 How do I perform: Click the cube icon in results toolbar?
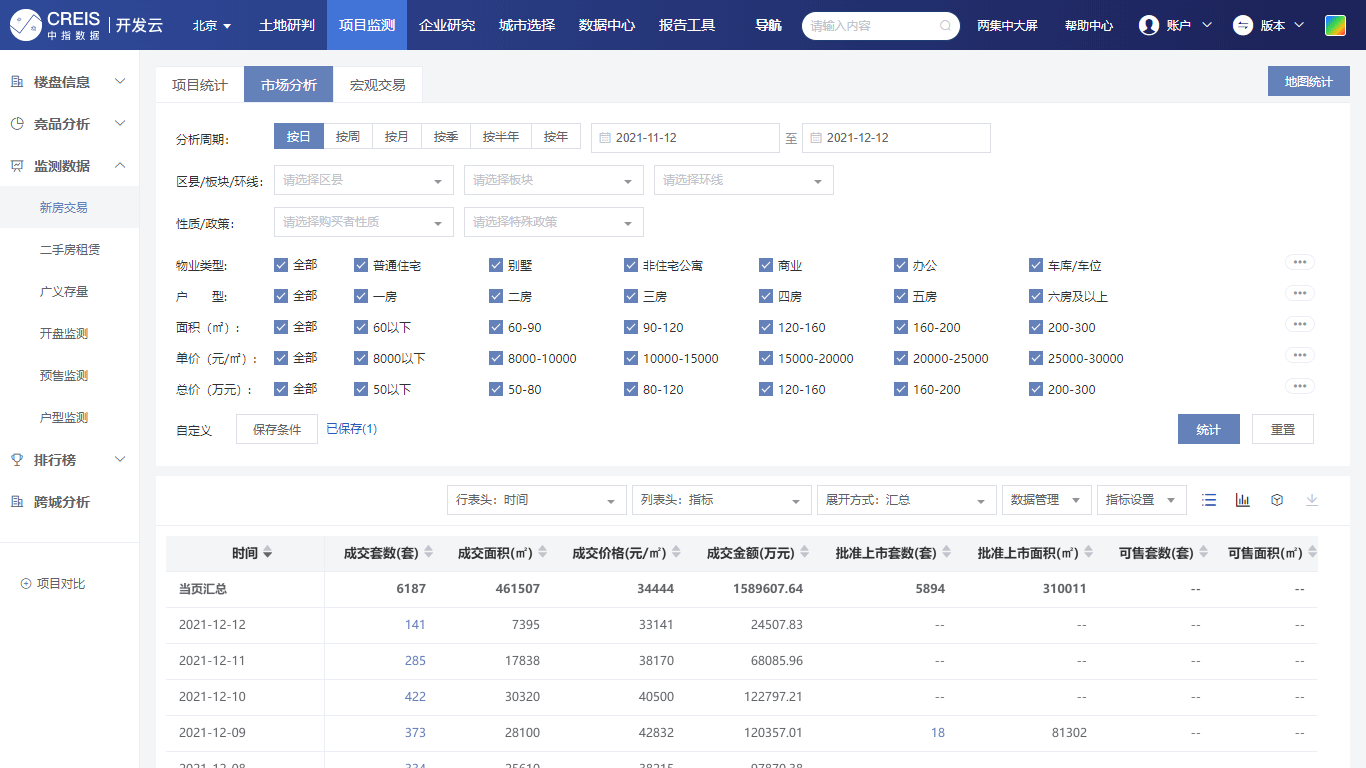click(1277, 500)
